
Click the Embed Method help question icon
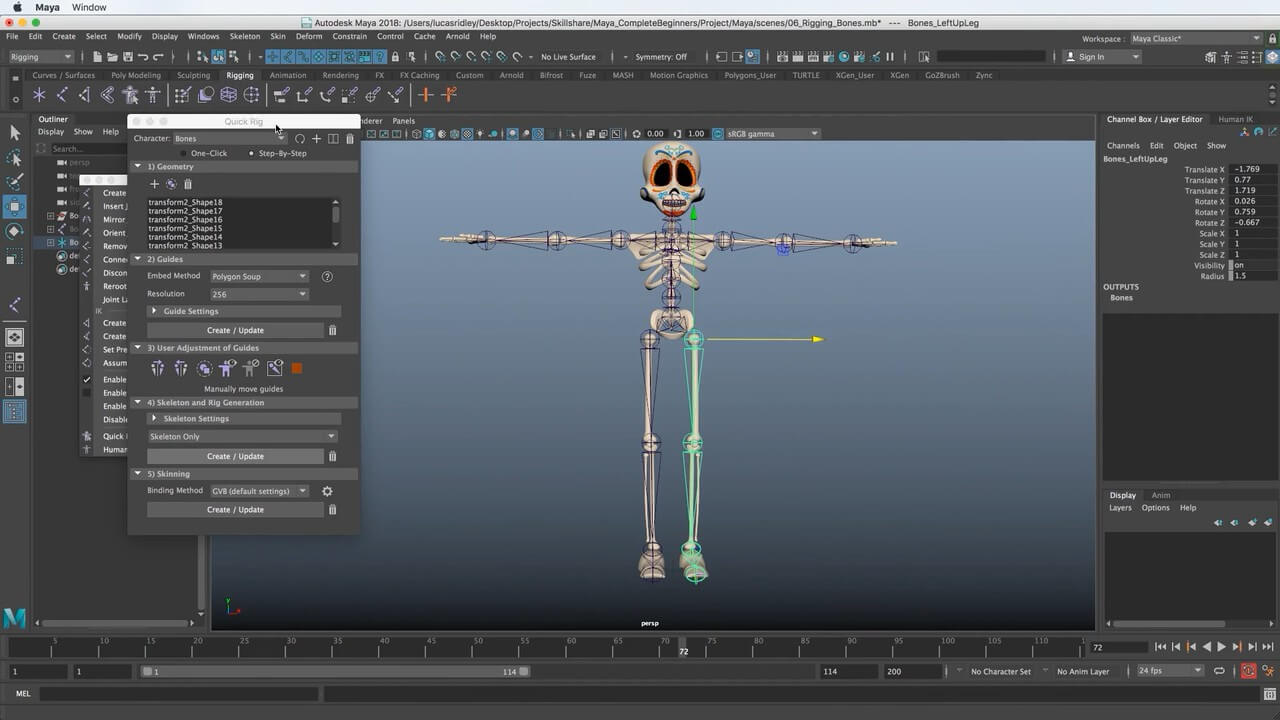coord(327,276)
